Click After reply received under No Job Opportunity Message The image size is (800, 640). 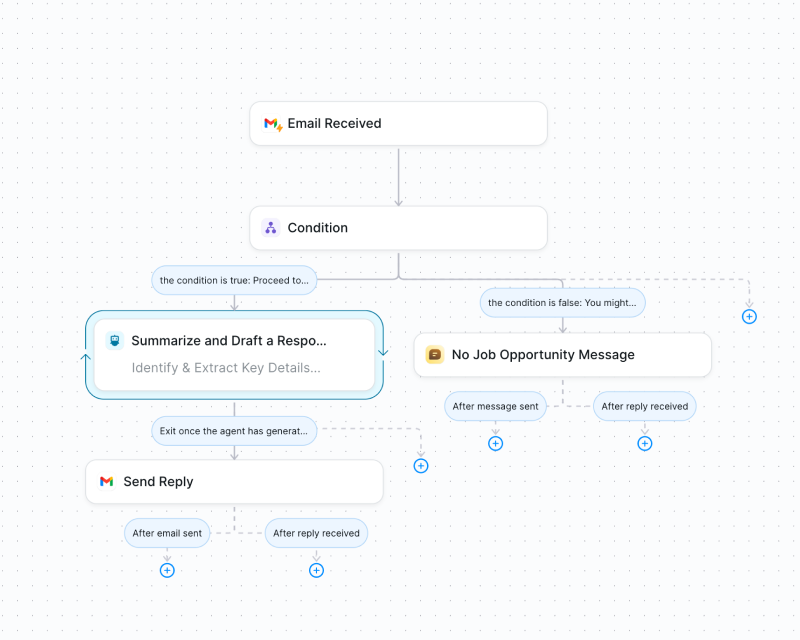click(645, 407)
